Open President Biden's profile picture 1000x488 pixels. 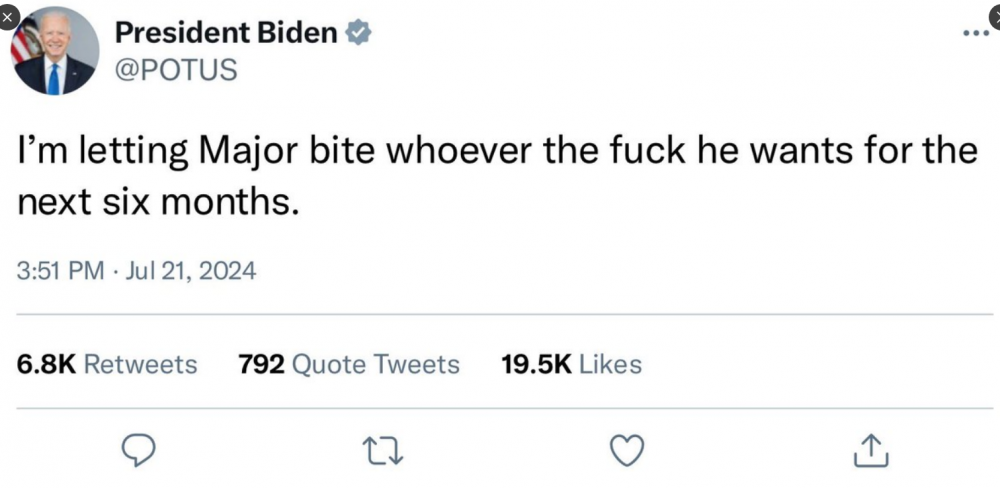[53, 52]
